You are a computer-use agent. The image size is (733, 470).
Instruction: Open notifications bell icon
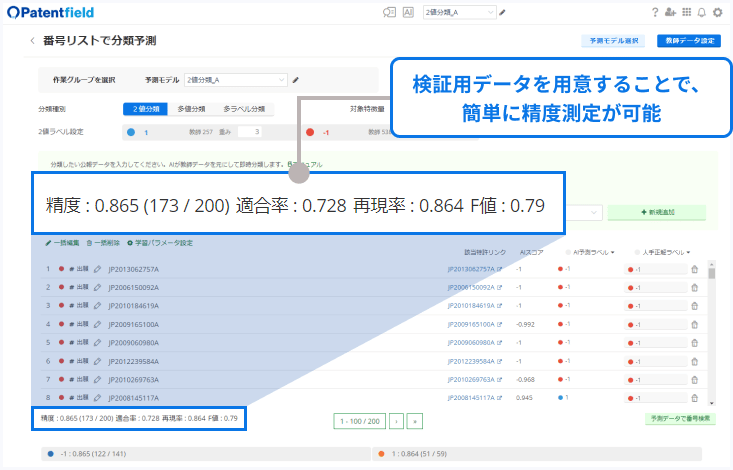[x=702, y=13]
